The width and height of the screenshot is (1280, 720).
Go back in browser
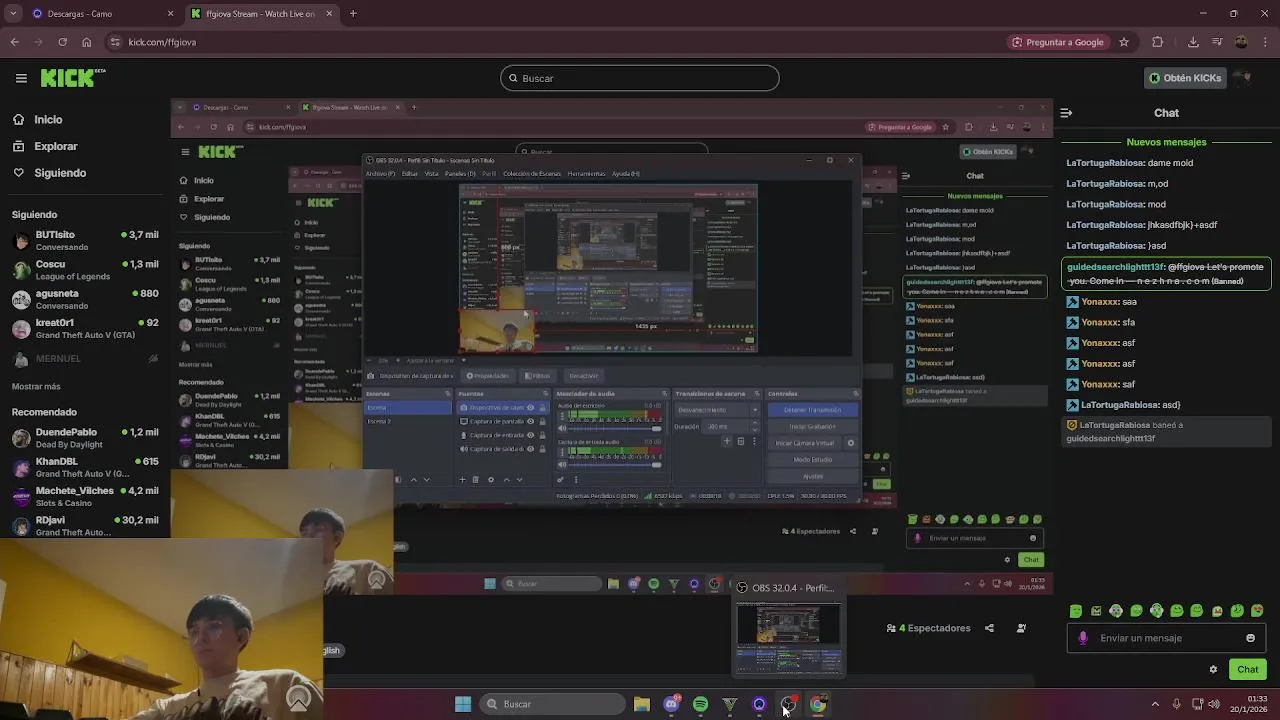[x=14, y=42]
